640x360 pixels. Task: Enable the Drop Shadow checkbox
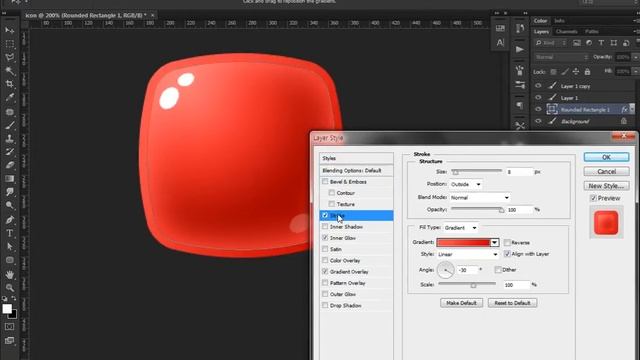click(x=325, y=305)
